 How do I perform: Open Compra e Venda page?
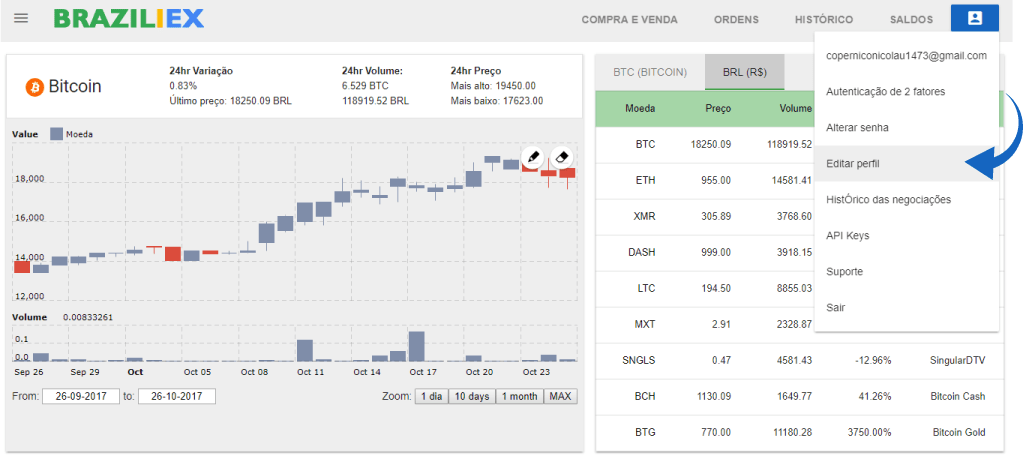(629, 20)
